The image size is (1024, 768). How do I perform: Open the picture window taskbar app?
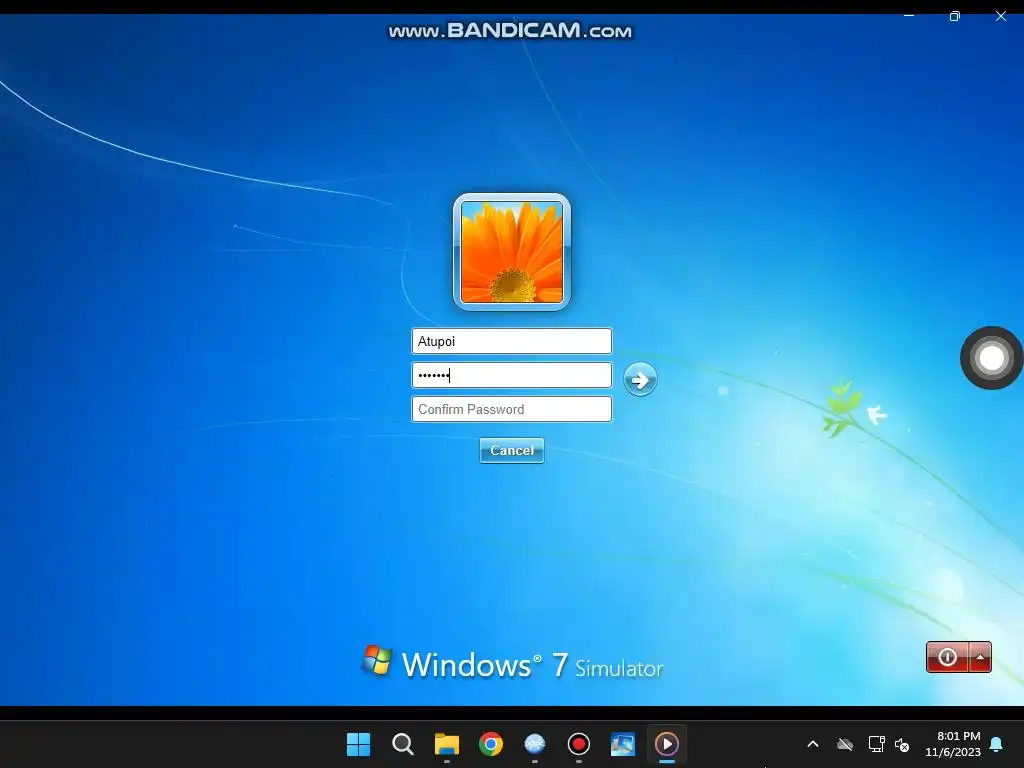click(622, 744)
